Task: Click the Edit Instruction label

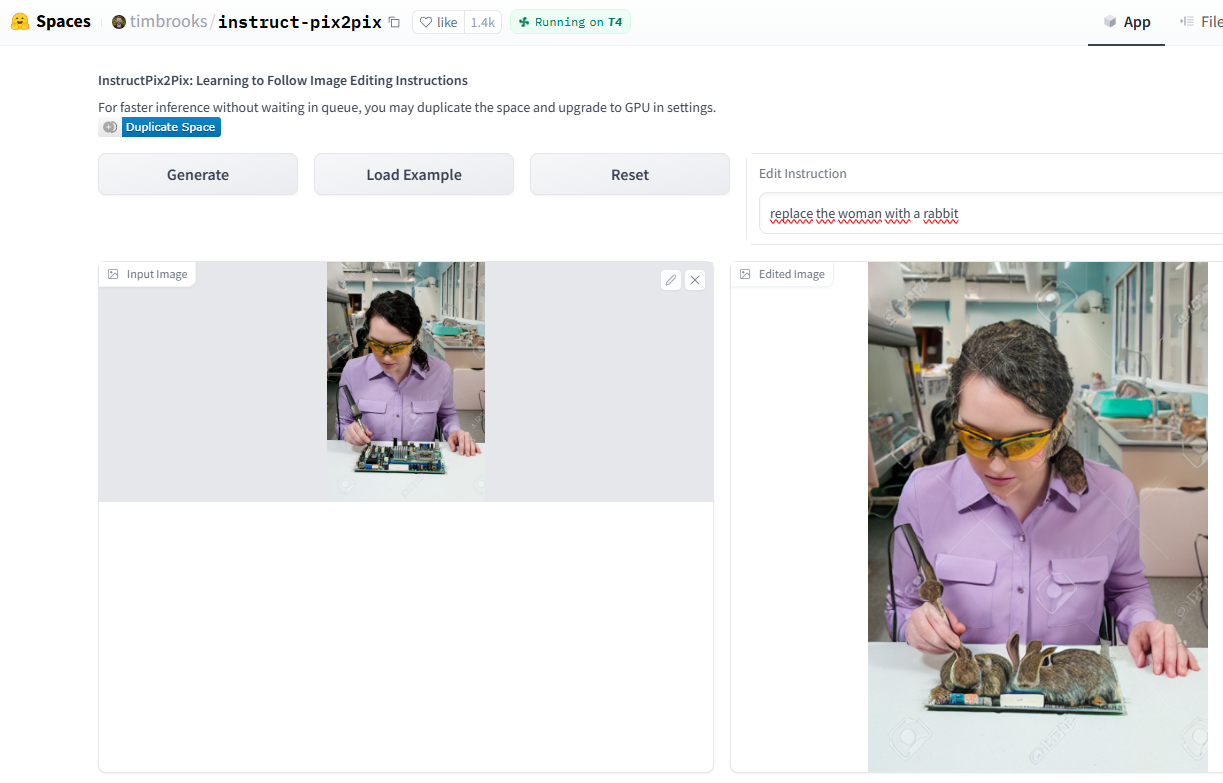Action: coord(803,173)
